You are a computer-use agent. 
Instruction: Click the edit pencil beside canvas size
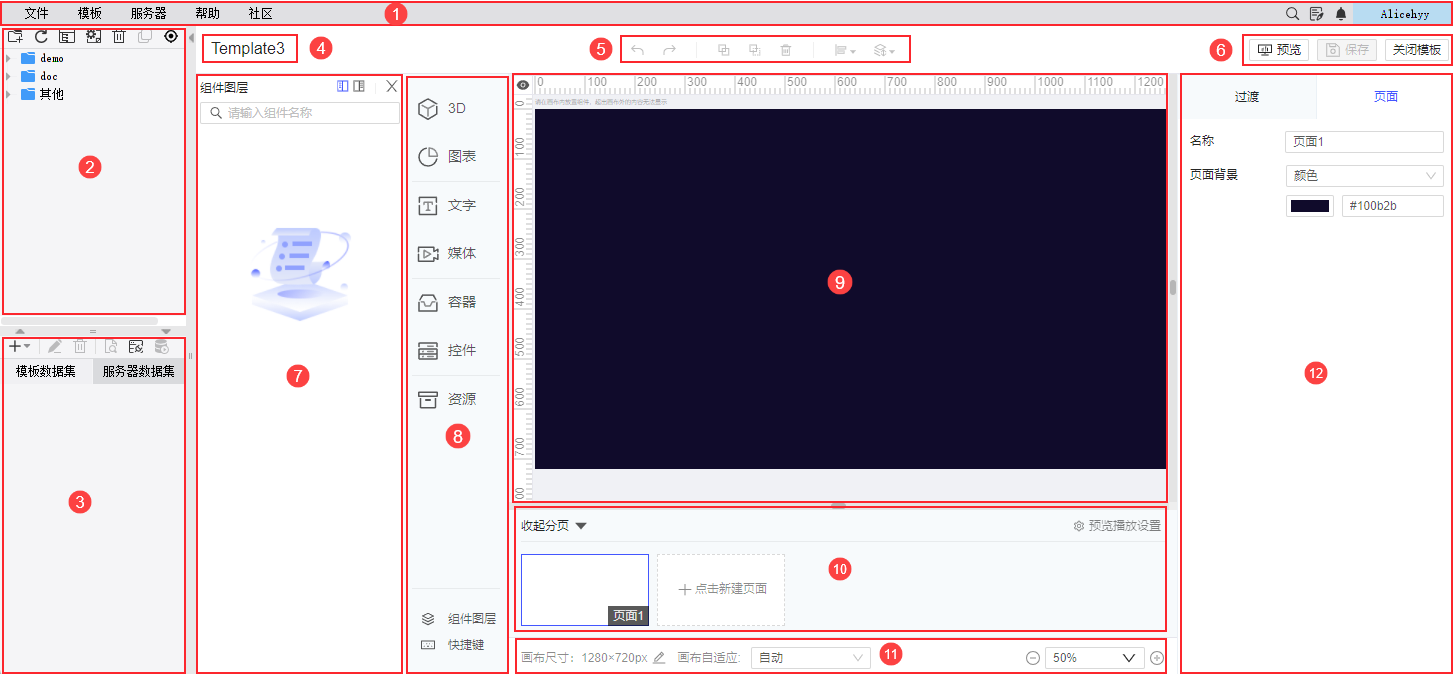pyautogui.click(x=659, y=658)
